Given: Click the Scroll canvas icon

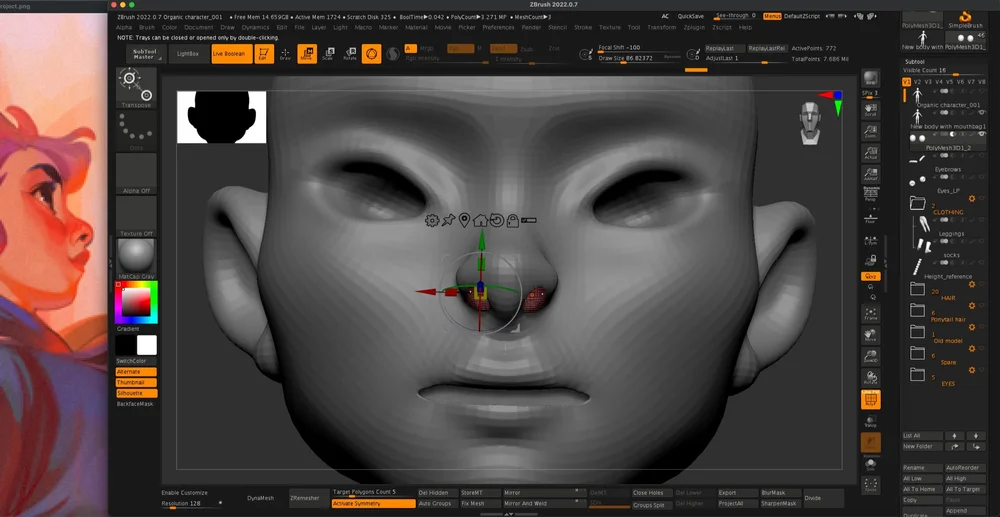Looking at the screenshot, I should [871, 110].
